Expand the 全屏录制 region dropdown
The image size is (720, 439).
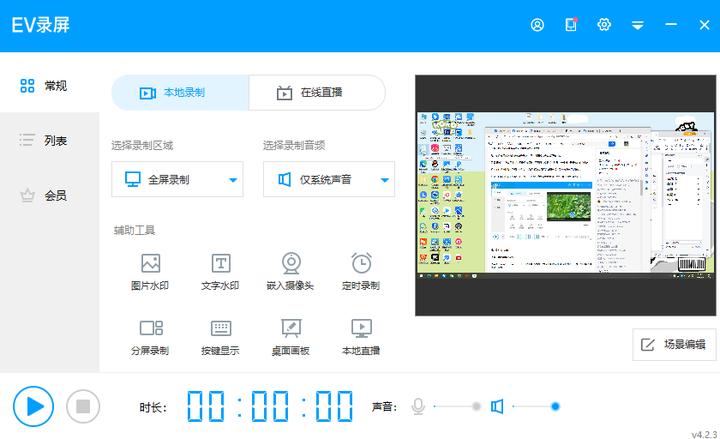pos(177,179)
